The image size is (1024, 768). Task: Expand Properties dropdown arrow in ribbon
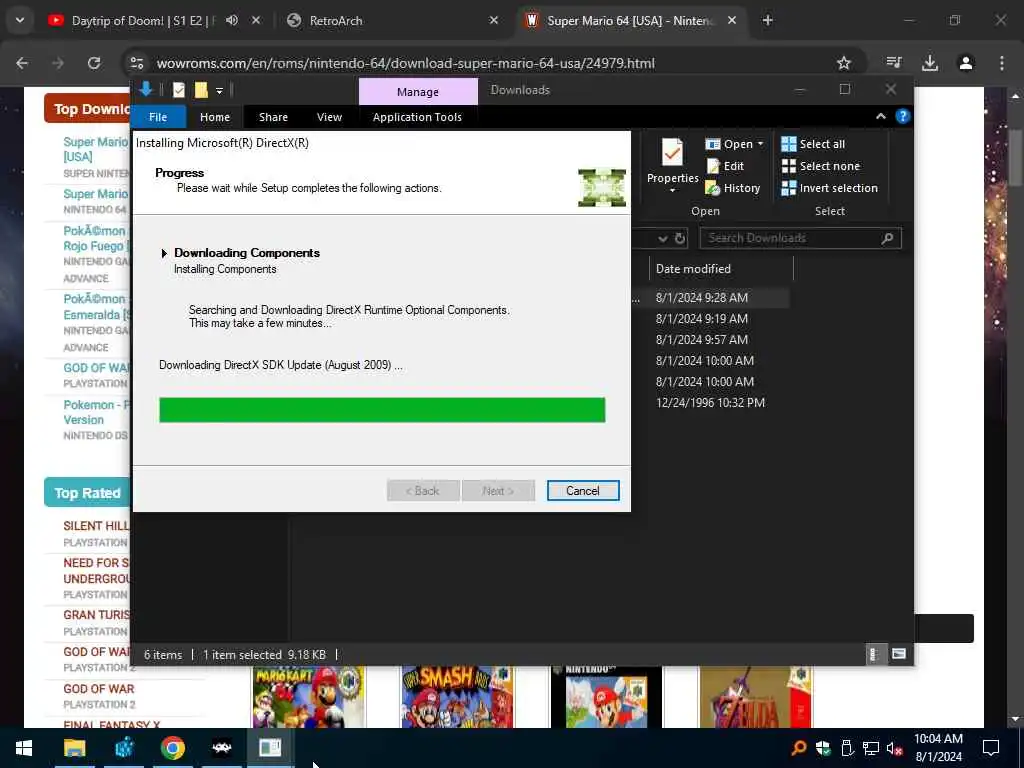click(673, 191)
